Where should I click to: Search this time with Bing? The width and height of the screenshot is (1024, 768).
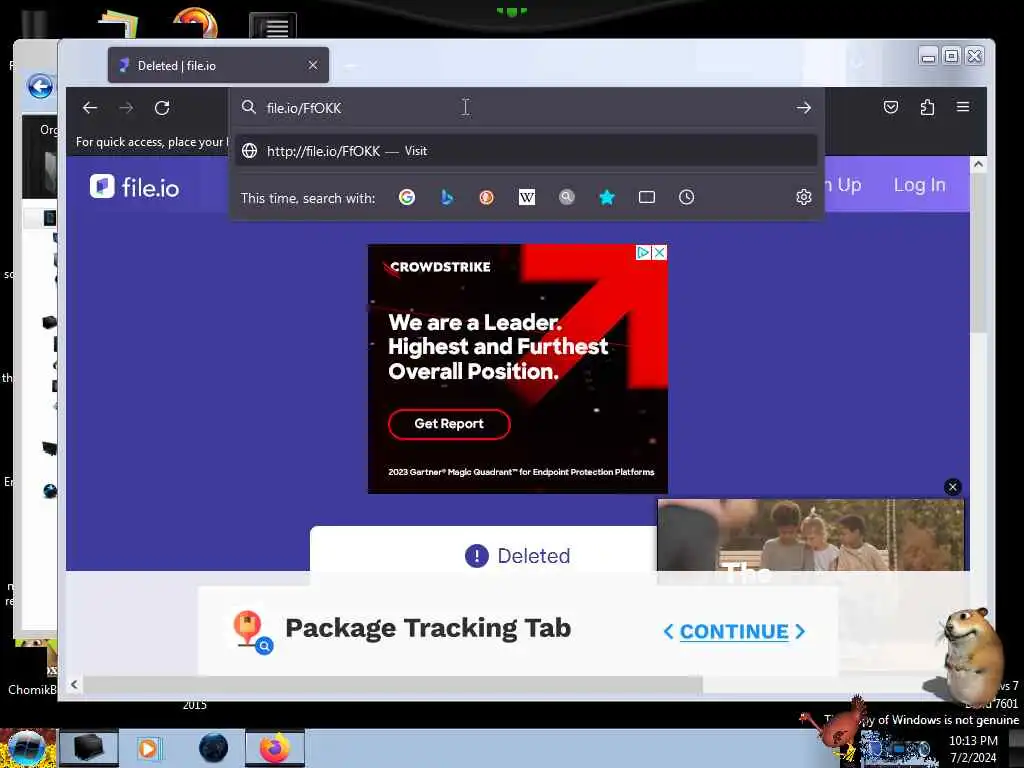tap(447, 197)
